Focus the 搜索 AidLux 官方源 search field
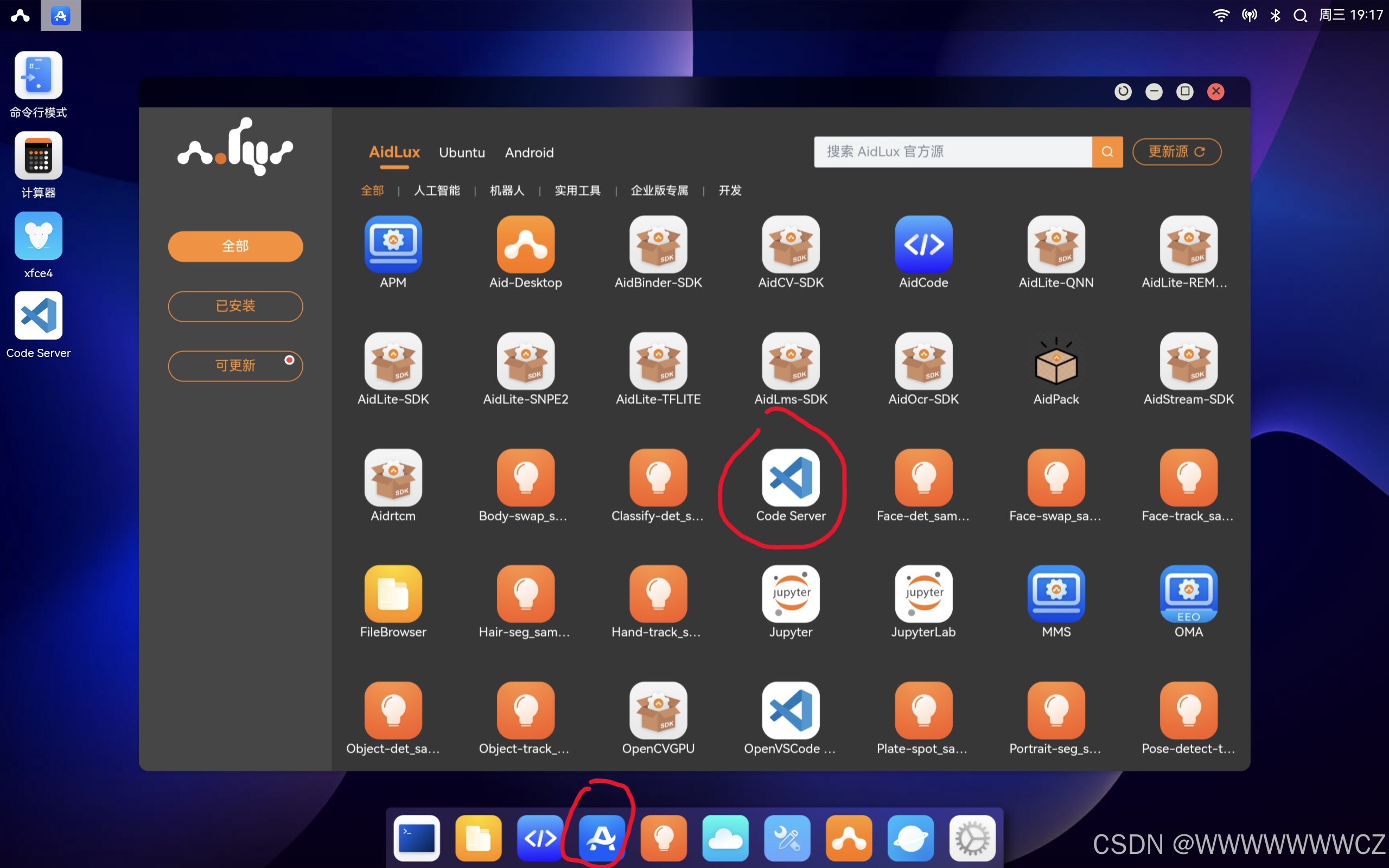Viewport: 1389px width, 868px height. 953,151
